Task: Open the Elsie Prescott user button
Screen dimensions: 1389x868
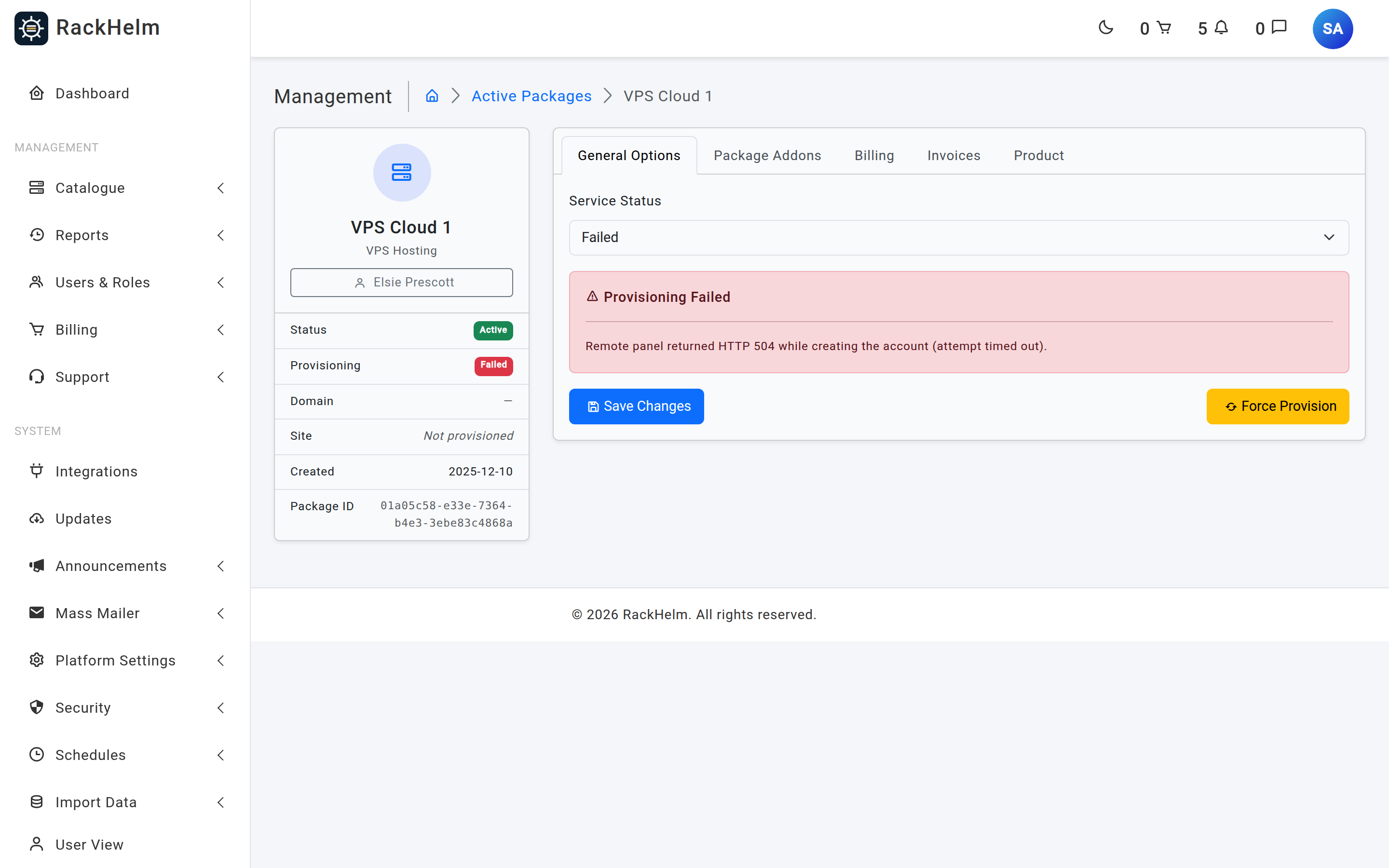Action: pos(401,283)
